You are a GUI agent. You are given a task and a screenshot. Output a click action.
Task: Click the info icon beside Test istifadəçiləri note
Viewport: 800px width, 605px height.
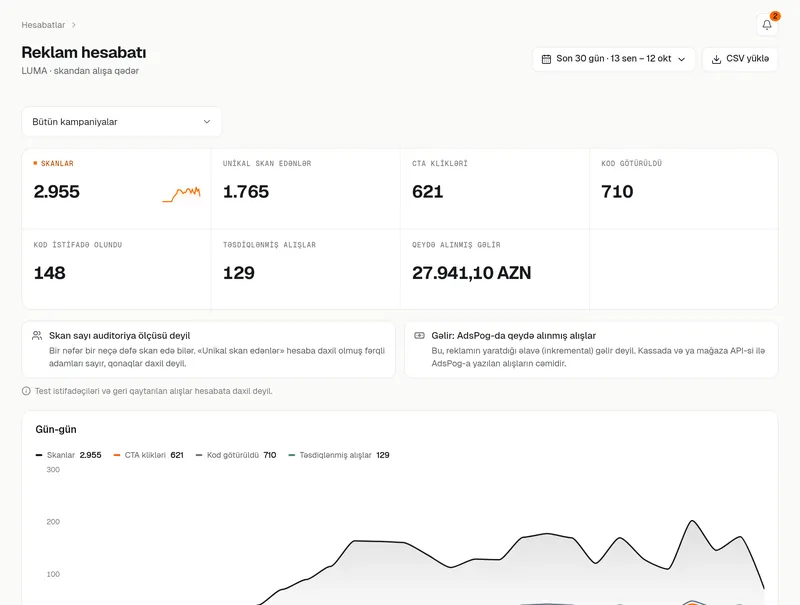coord(26,391)
